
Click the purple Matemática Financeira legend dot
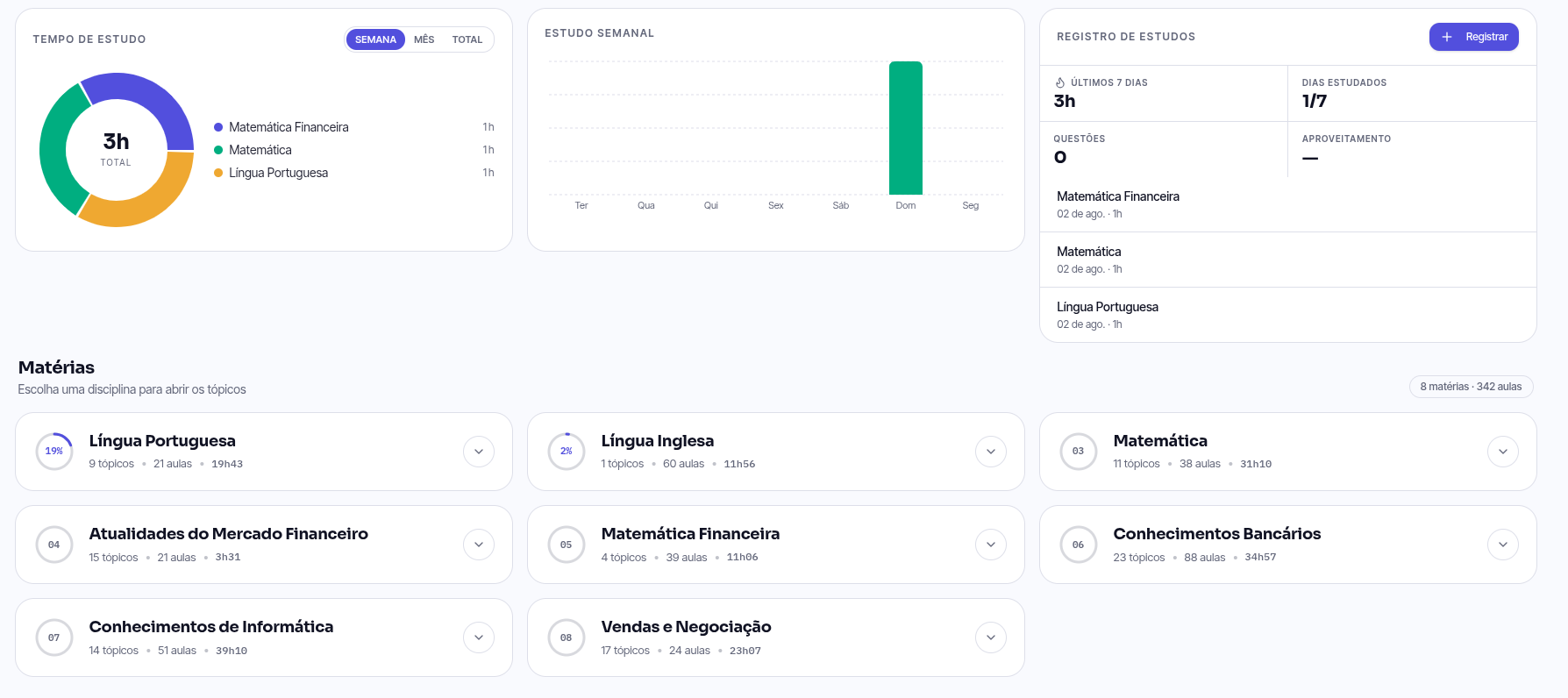point(218,127)
